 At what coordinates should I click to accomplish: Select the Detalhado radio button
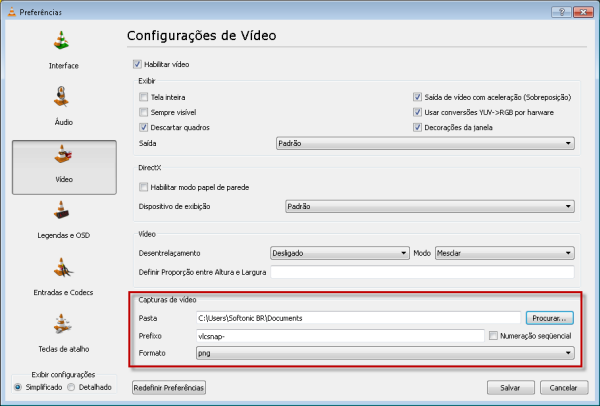tap(71, 387)
